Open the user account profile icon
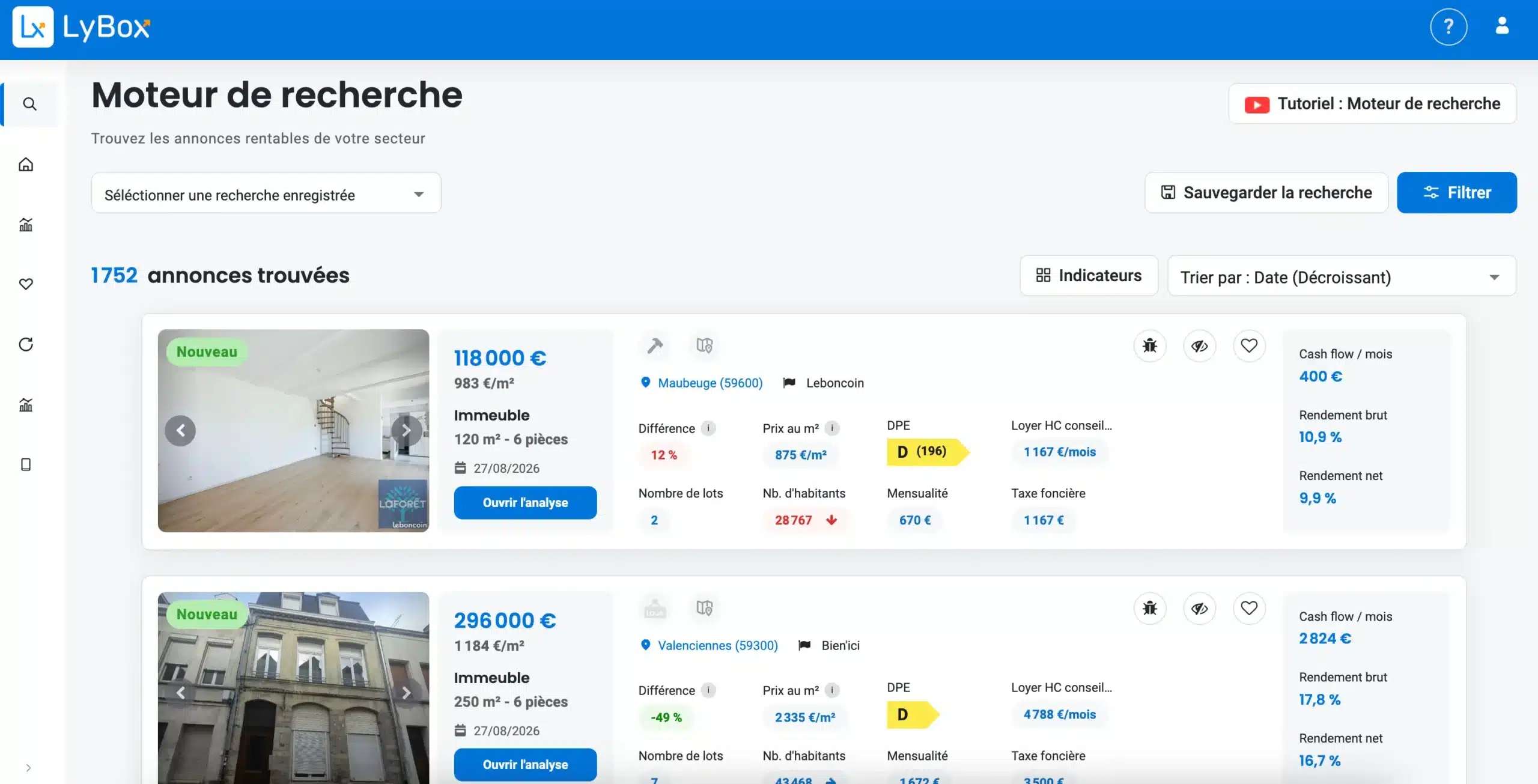This screenshot has height=784, width=1538. pos(1502,26)
